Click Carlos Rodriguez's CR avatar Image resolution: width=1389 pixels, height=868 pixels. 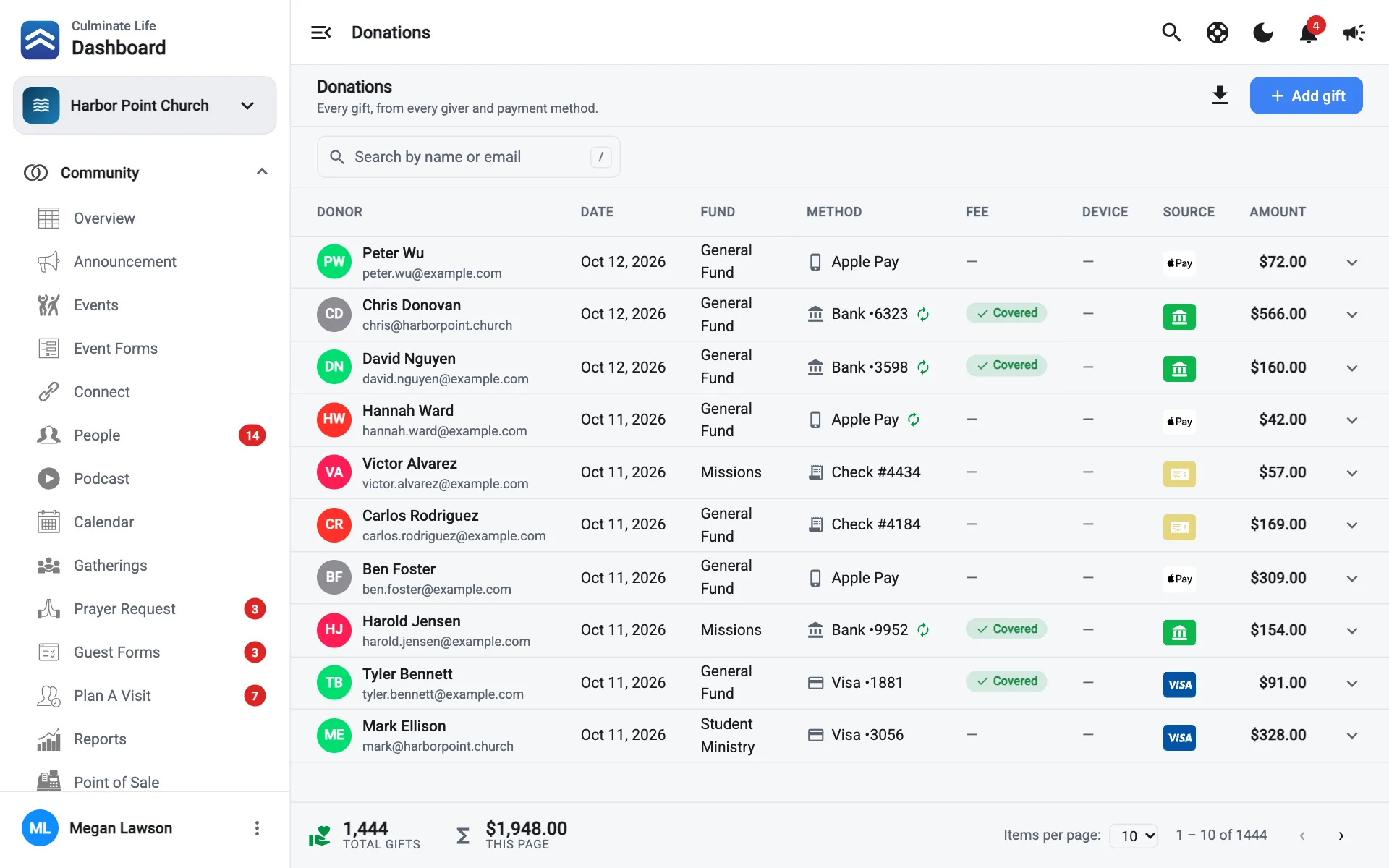(334, 524)
